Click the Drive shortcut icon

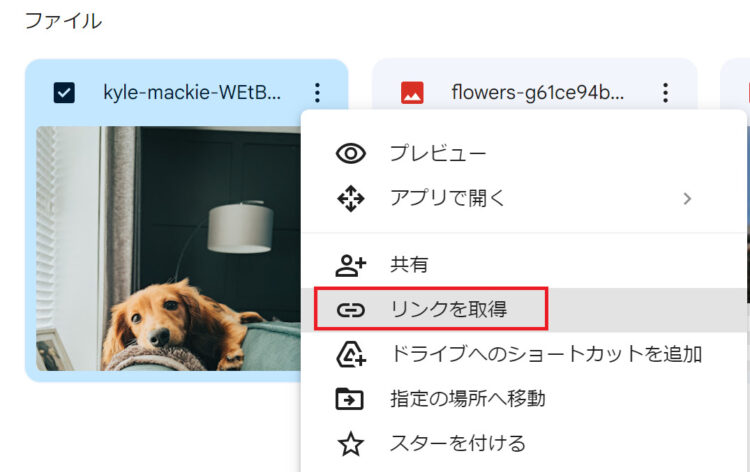(x=351, y=354)
